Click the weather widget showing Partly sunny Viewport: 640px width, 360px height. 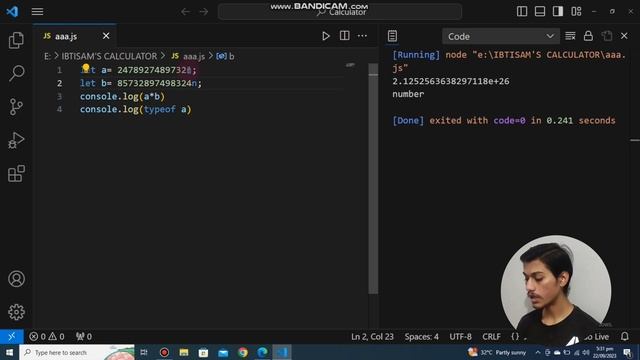click(498, 352)
